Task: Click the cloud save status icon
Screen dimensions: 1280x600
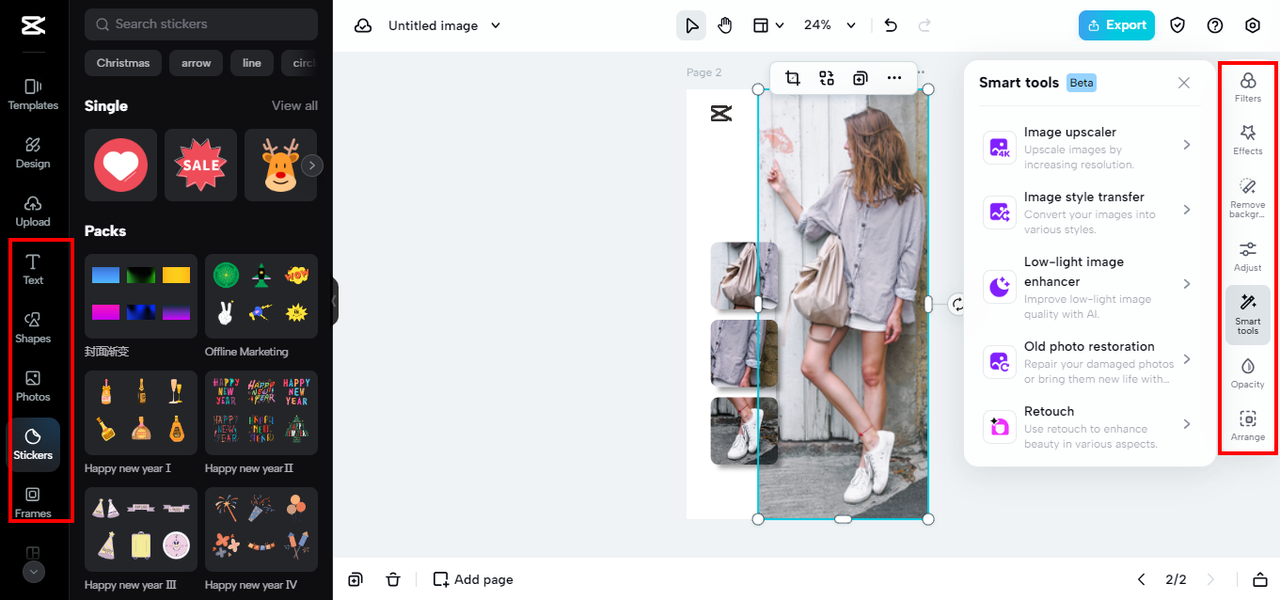Action: [363, 25]
